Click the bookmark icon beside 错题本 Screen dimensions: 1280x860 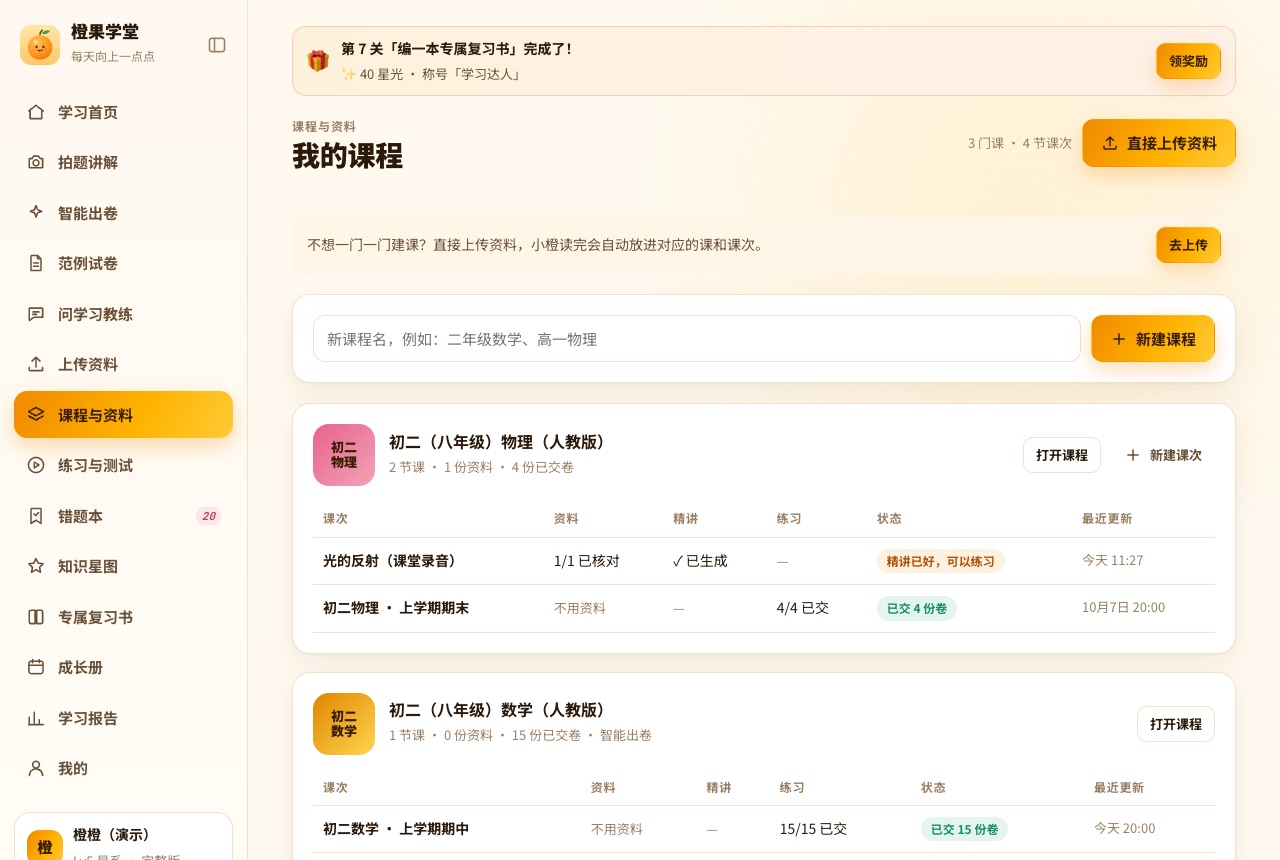pos(36,516)
